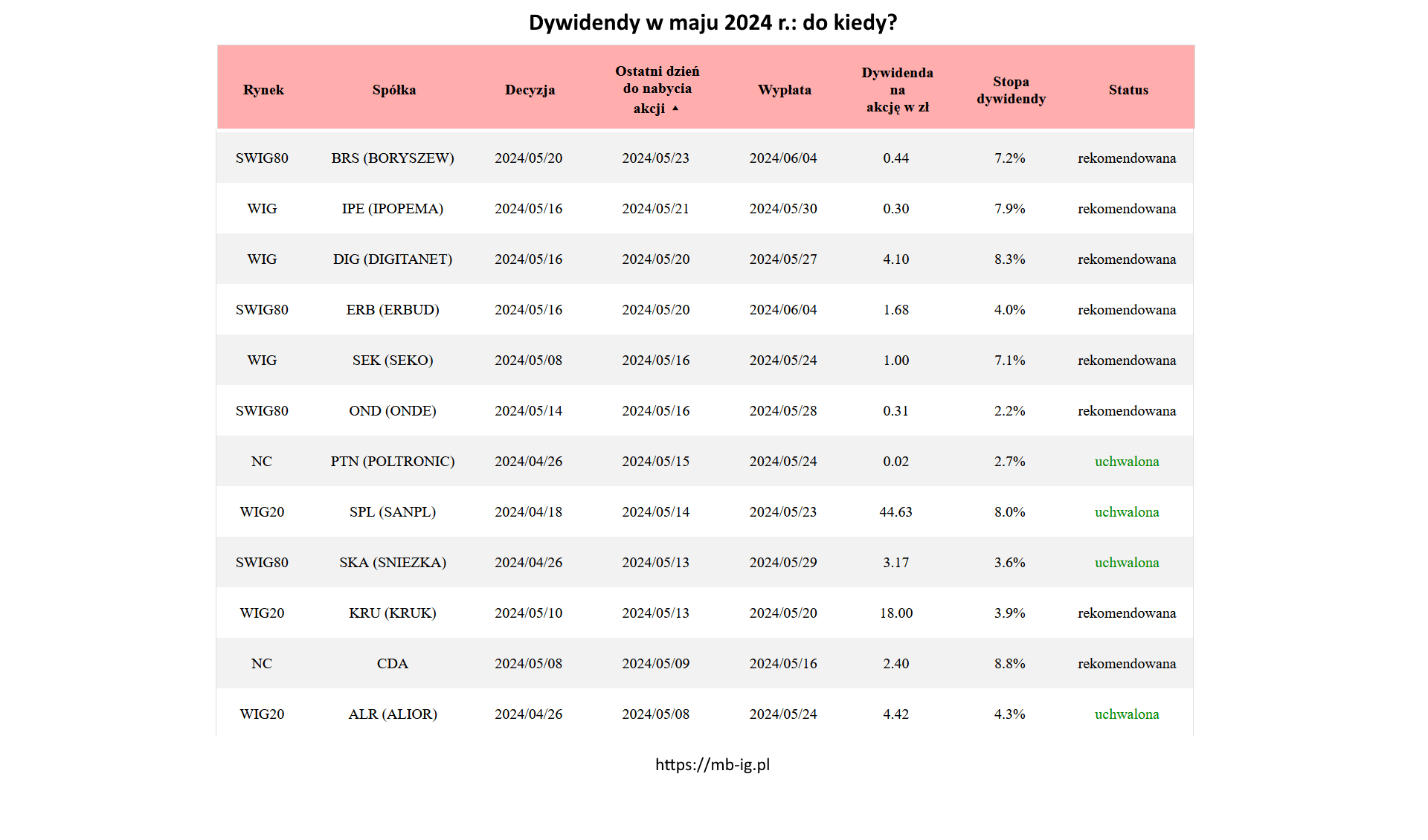The image size is (1428, 840).
Task: Sort table by Rynek column header
Action: 263,90
